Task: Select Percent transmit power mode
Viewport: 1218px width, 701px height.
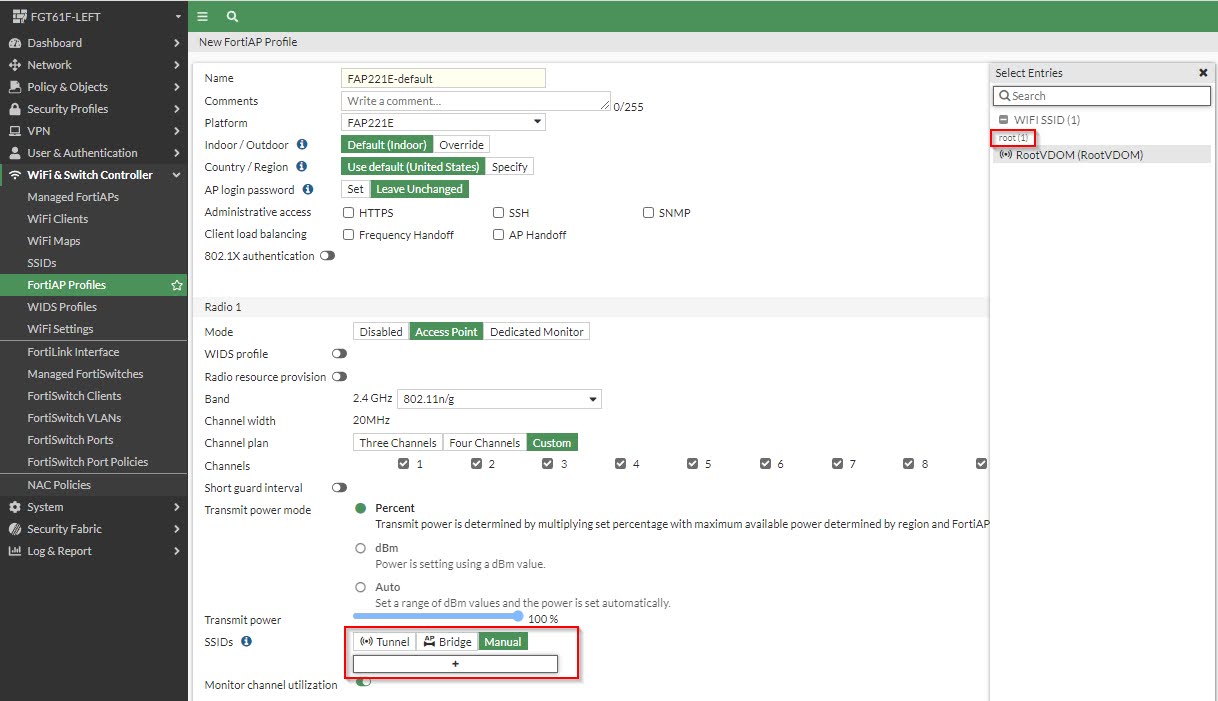Action: (361, 508)
